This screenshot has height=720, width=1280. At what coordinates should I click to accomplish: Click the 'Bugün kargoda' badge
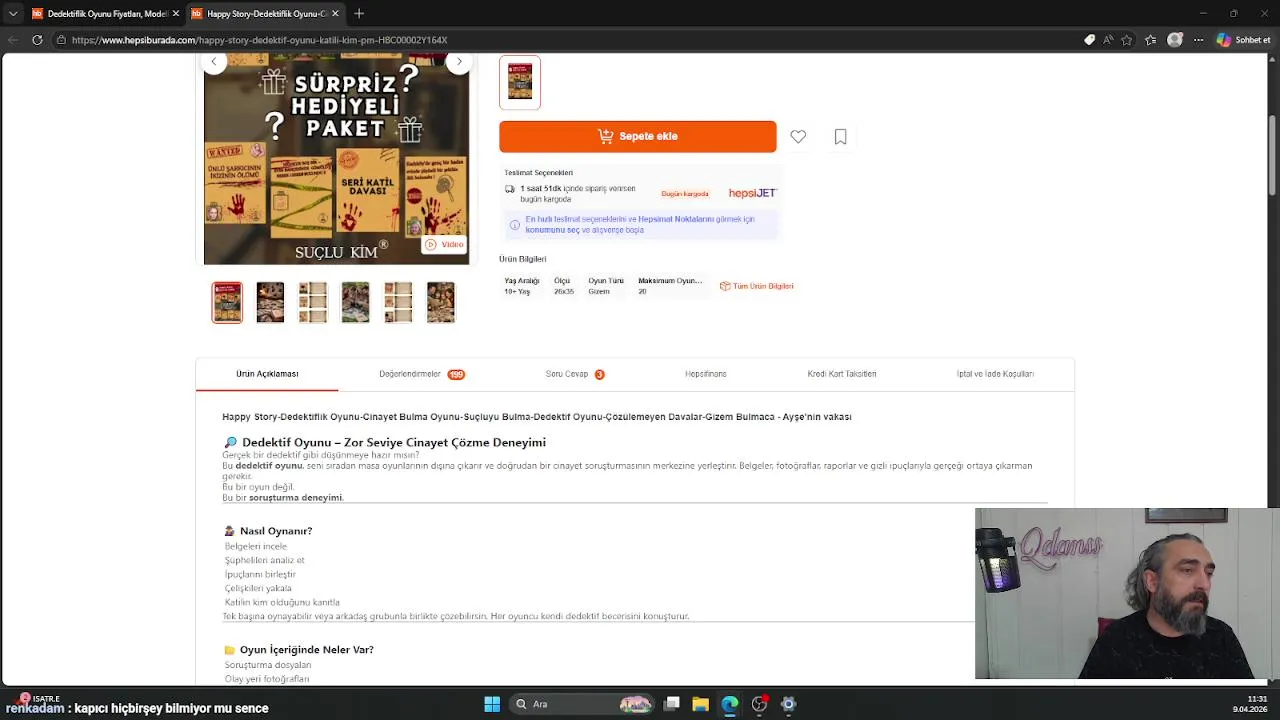coord(685,193)
